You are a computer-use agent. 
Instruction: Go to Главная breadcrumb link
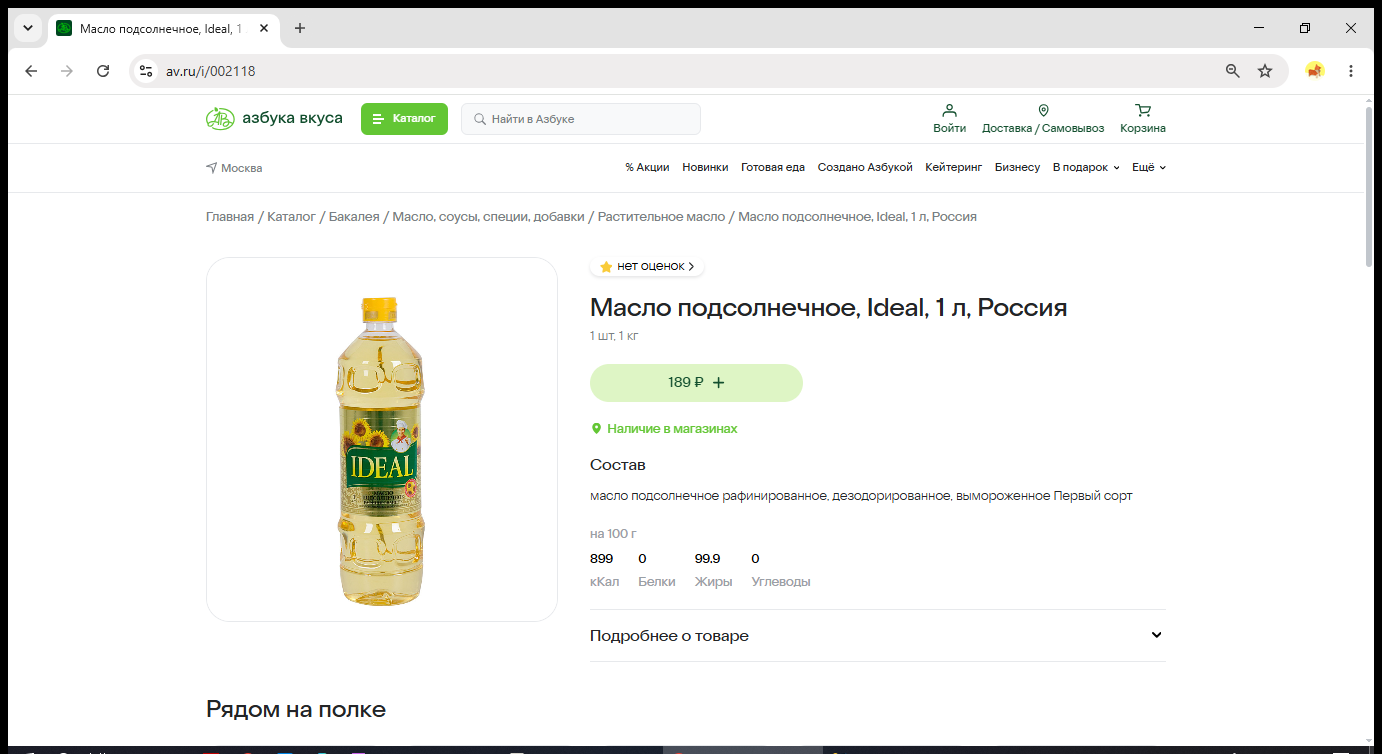[x=230, y=217]
